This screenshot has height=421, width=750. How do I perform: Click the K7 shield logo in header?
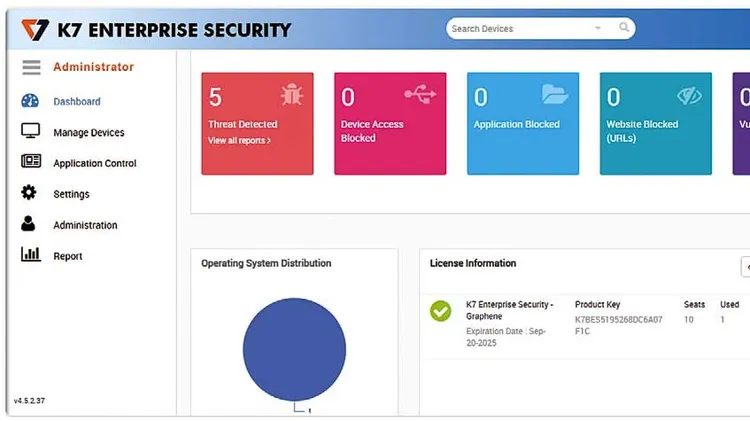tap(35, 29)
